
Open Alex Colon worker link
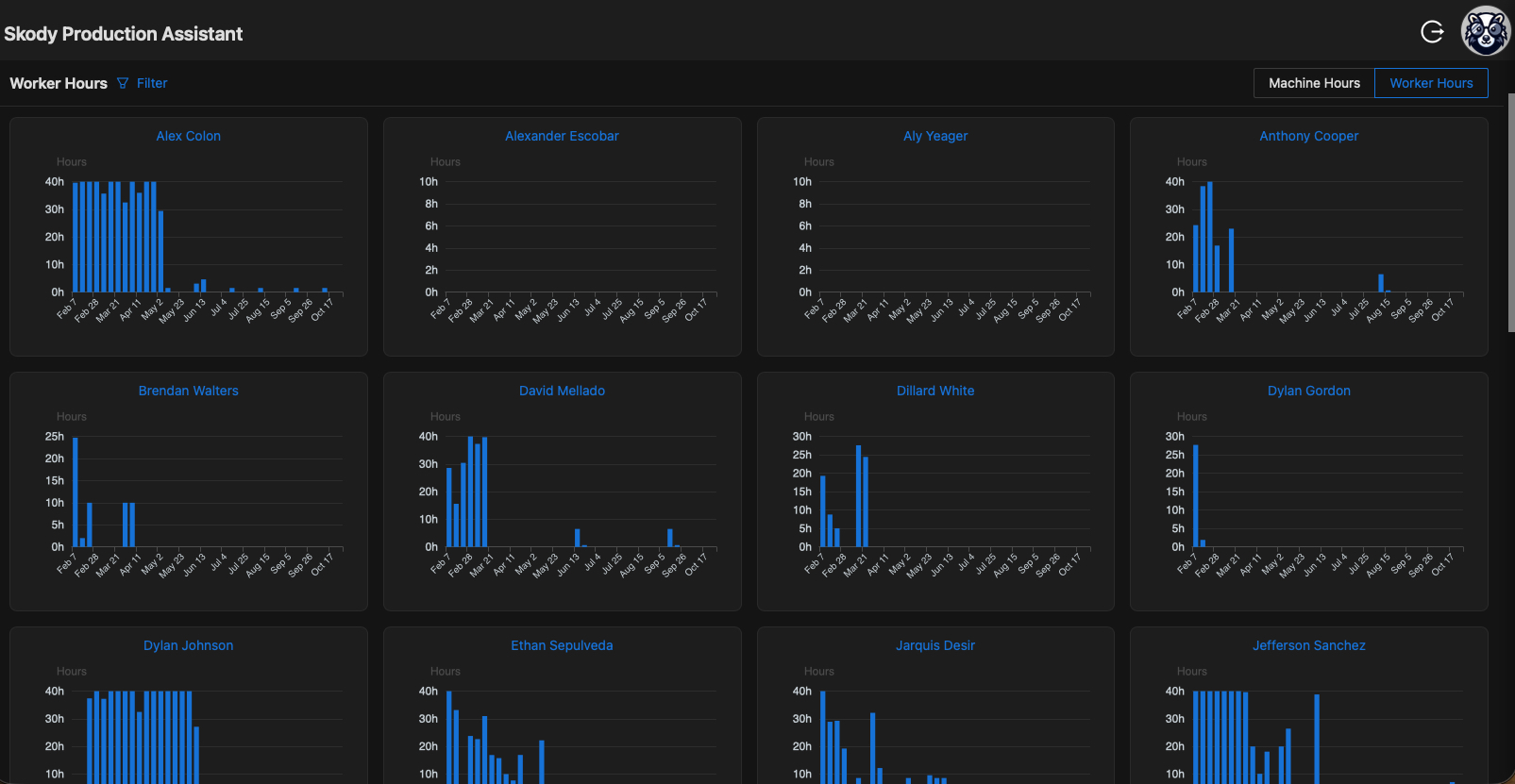coord(189,136)
